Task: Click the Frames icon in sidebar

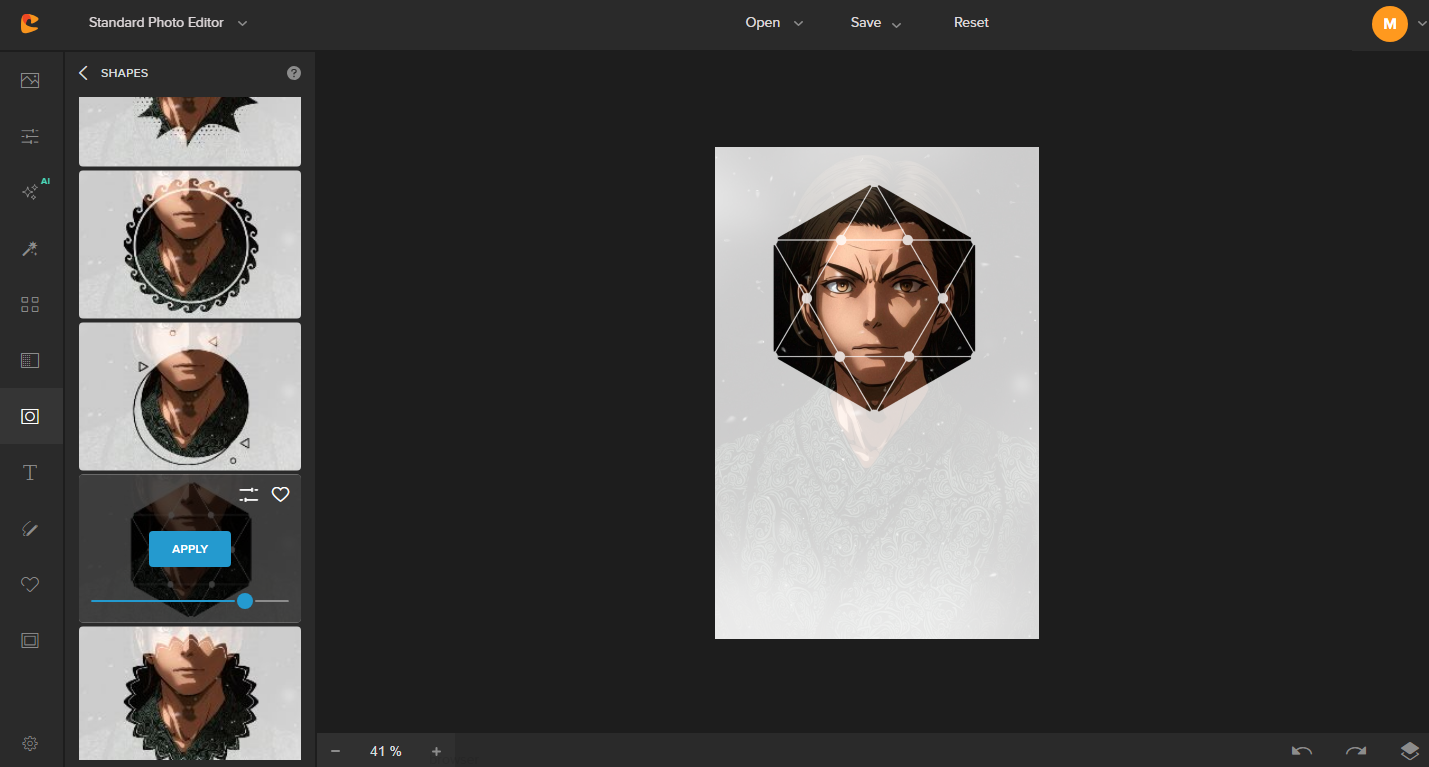Action: pyautogui.click(x=30, y=640)
